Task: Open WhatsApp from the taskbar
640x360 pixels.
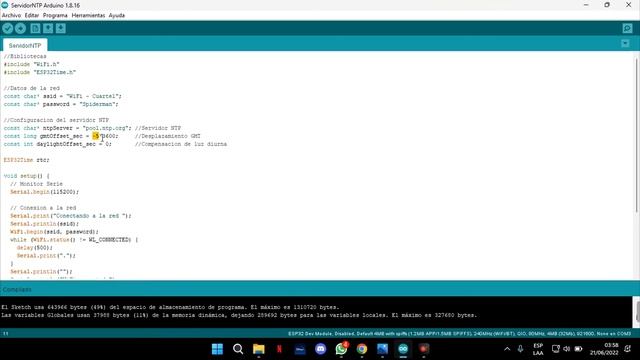Action: click(341, 349)
